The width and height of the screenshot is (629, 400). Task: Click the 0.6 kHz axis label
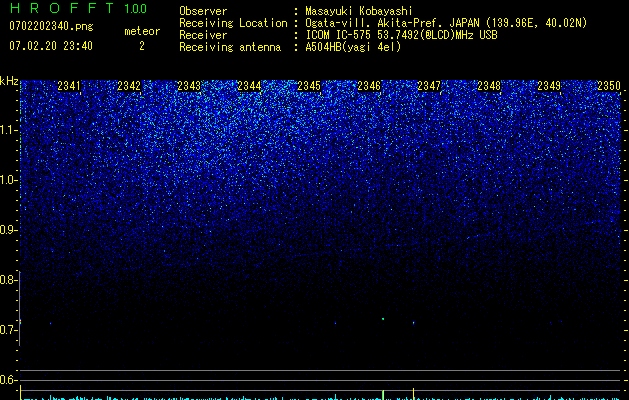coord(8,380)
